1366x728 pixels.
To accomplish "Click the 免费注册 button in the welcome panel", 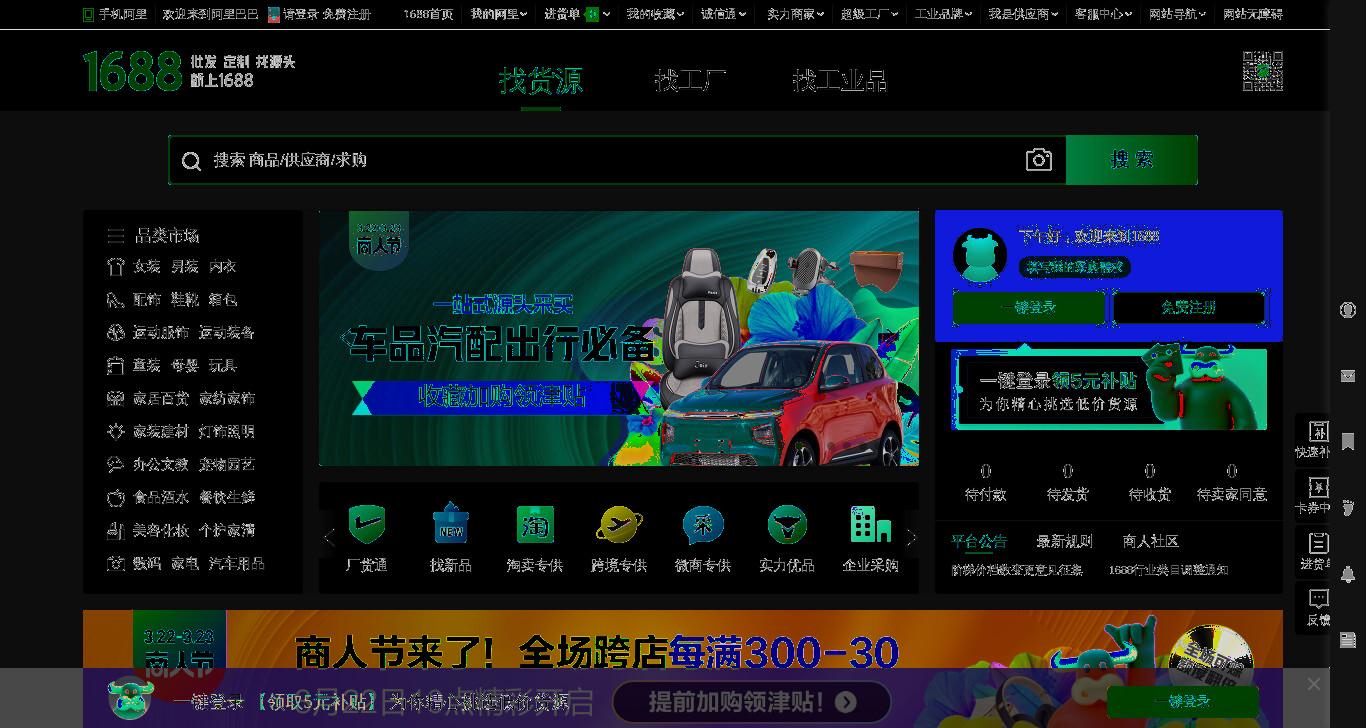I will tap(1189, 308).
